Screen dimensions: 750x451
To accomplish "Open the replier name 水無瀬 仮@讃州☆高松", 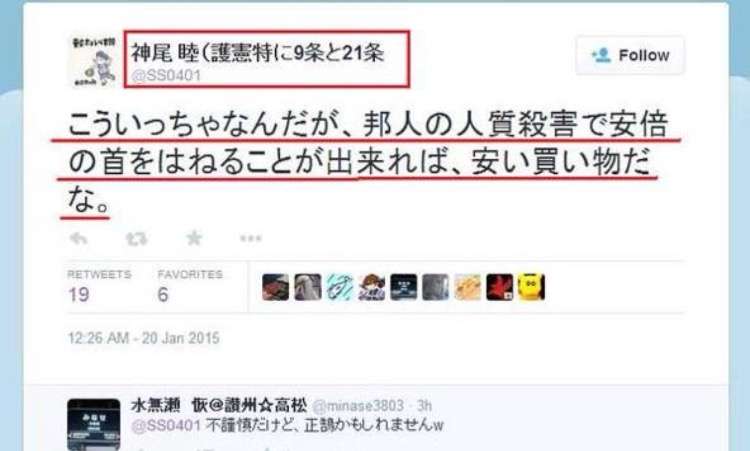I will 219,405.
